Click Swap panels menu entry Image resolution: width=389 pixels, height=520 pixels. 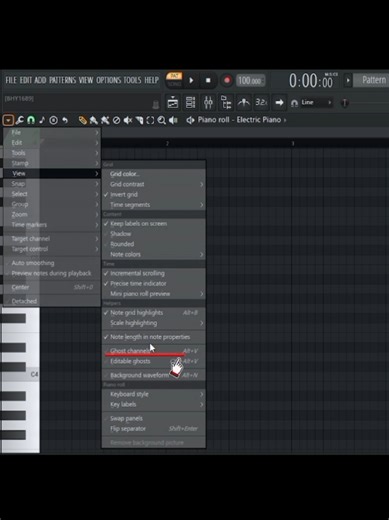[x=154, y=418]
